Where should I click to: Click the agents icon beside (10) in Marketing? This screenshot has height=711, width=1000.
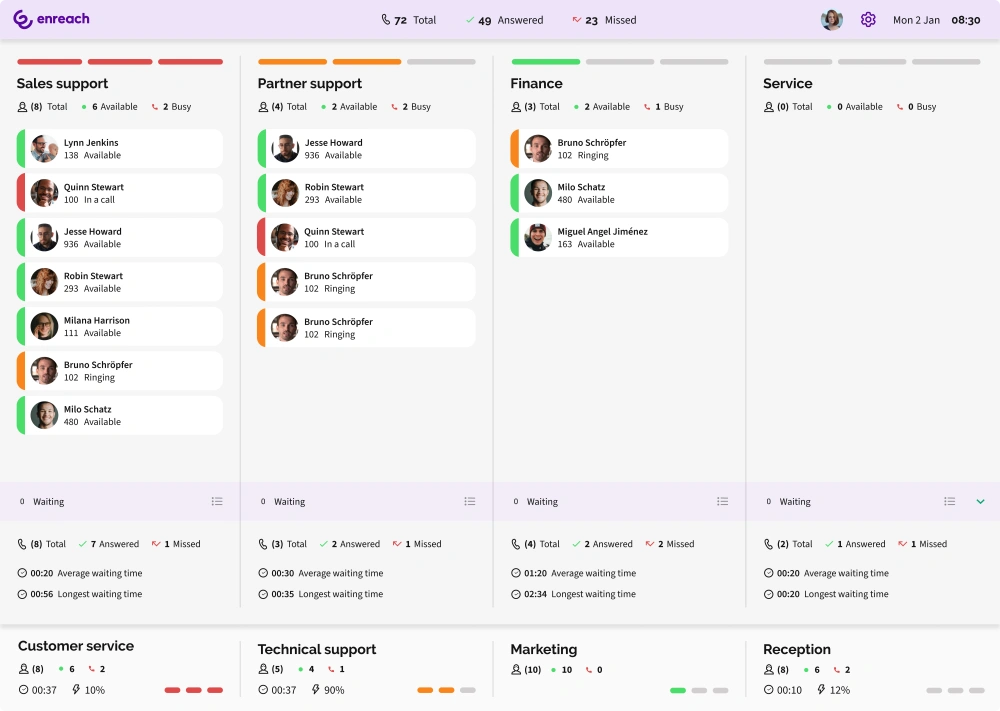point(514,670)
